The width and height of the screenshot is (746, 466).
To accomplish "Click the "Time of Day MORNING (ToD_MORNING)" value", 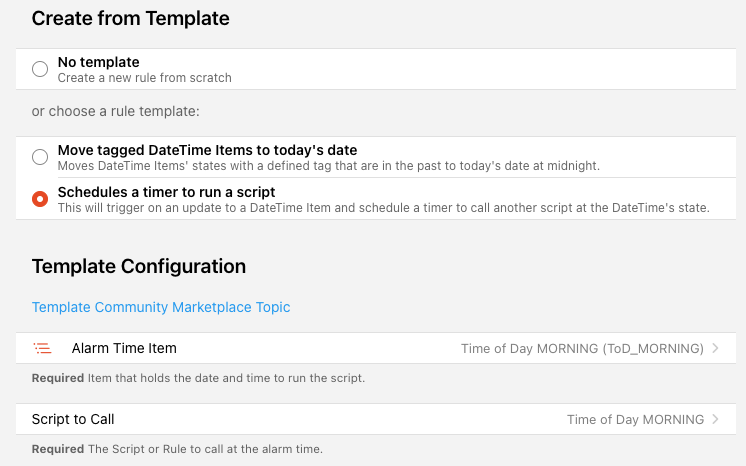I will [581, 349].
